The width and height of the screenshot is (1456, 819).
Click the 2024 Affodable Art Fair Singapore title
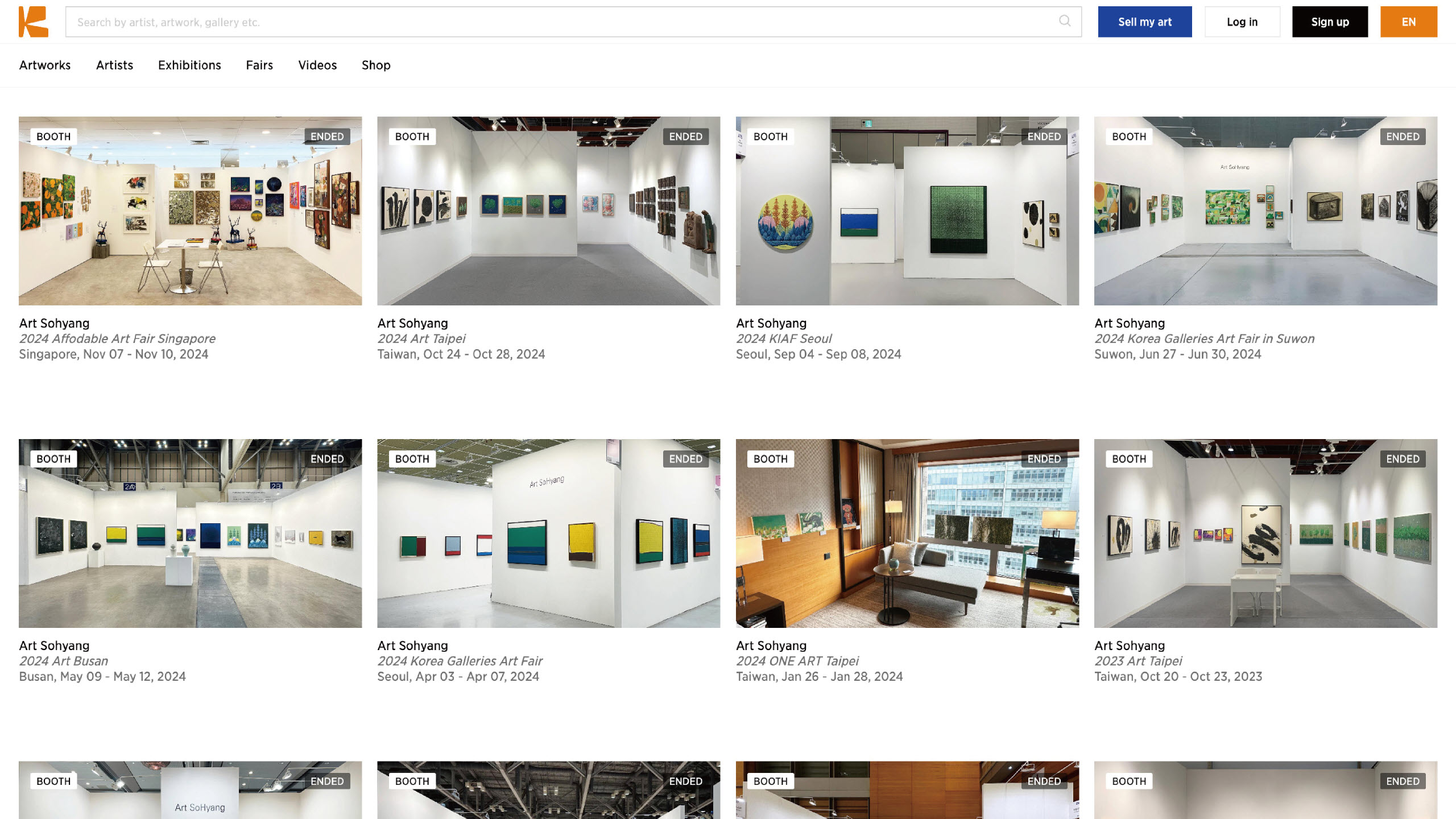(x=117, y=338)
